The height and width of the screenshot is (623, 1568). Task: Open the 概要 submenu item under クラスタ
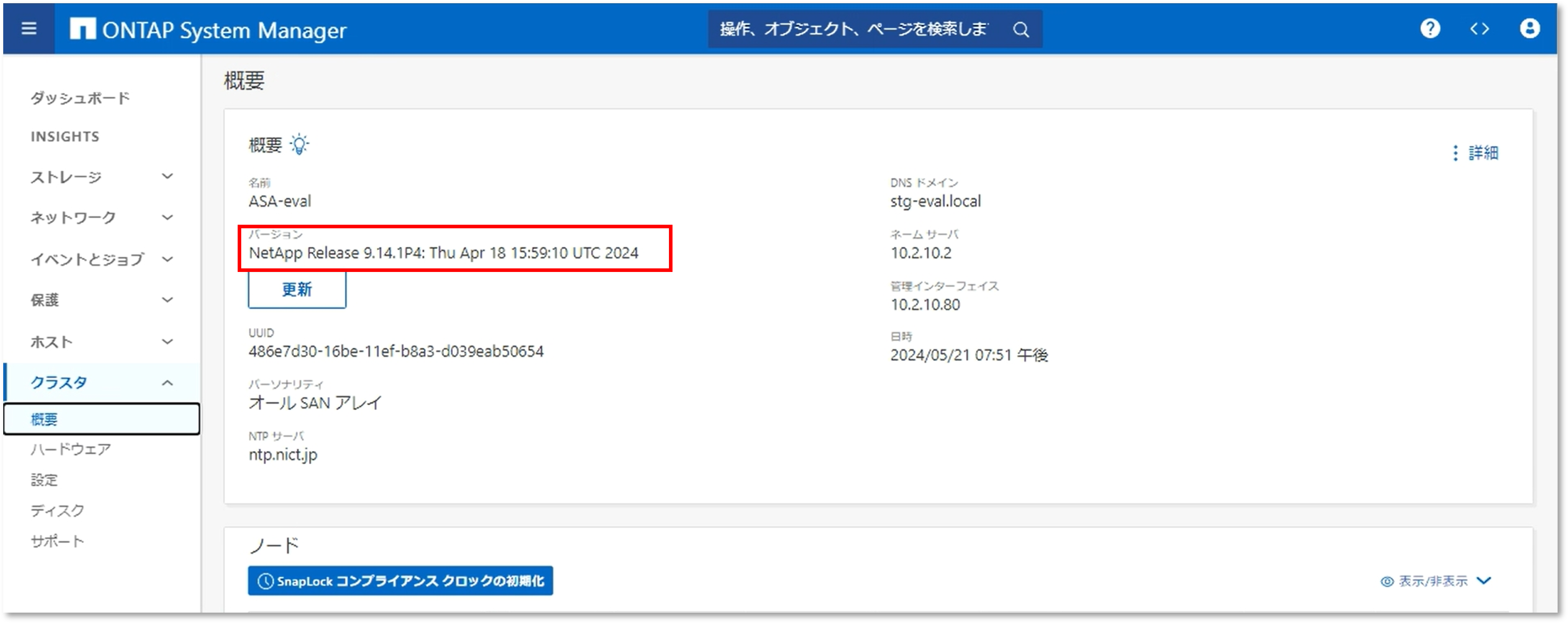102,419
